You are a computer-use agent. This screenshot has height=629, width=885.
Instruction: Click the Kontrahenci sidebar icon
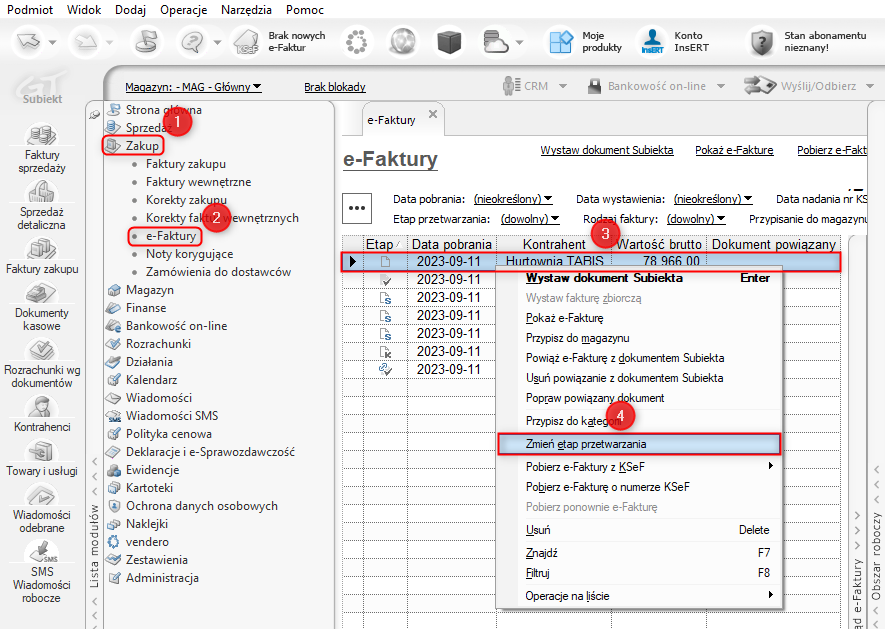coord(41,408)
